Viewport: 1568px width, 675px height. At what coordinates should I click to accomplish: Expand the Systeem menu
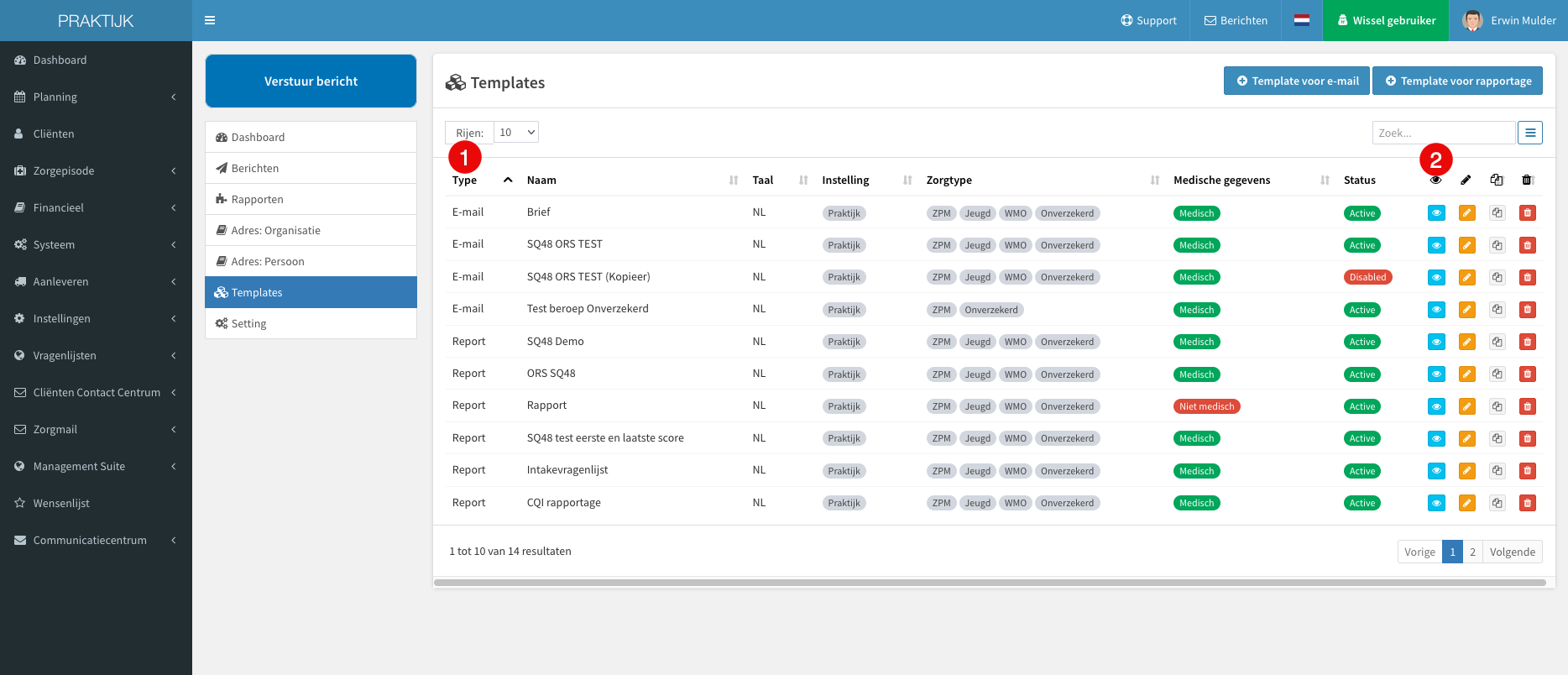coord(96,244)
